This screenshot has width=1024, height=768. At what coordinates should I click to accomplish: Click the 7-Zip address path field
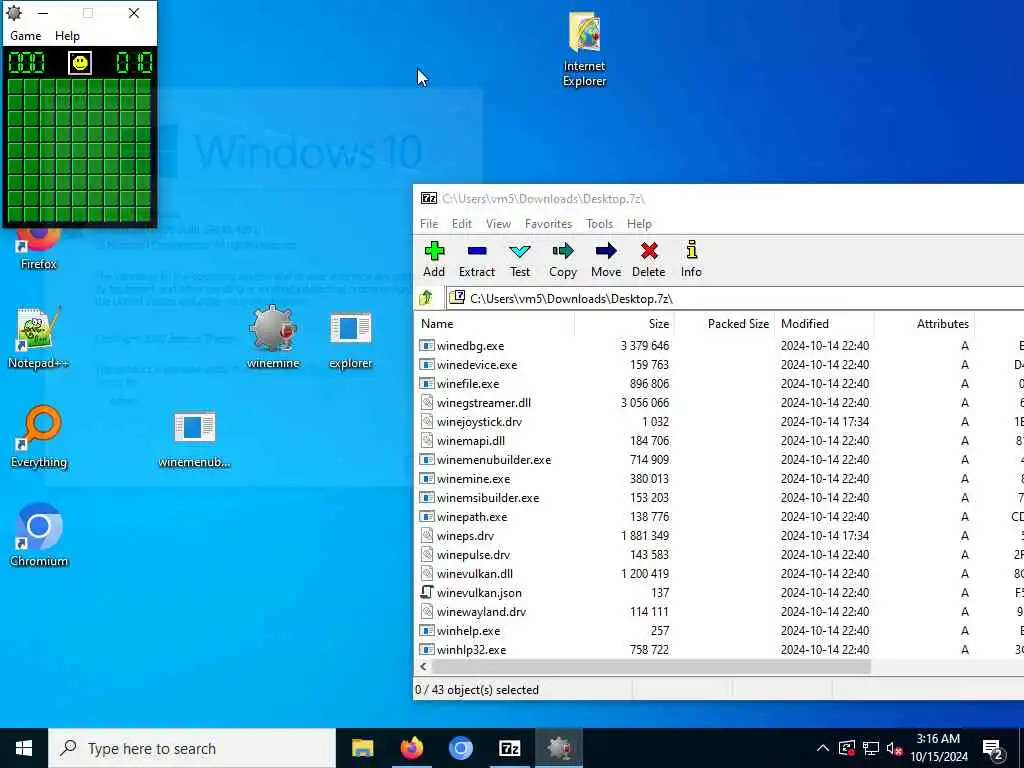click(735, 298)
